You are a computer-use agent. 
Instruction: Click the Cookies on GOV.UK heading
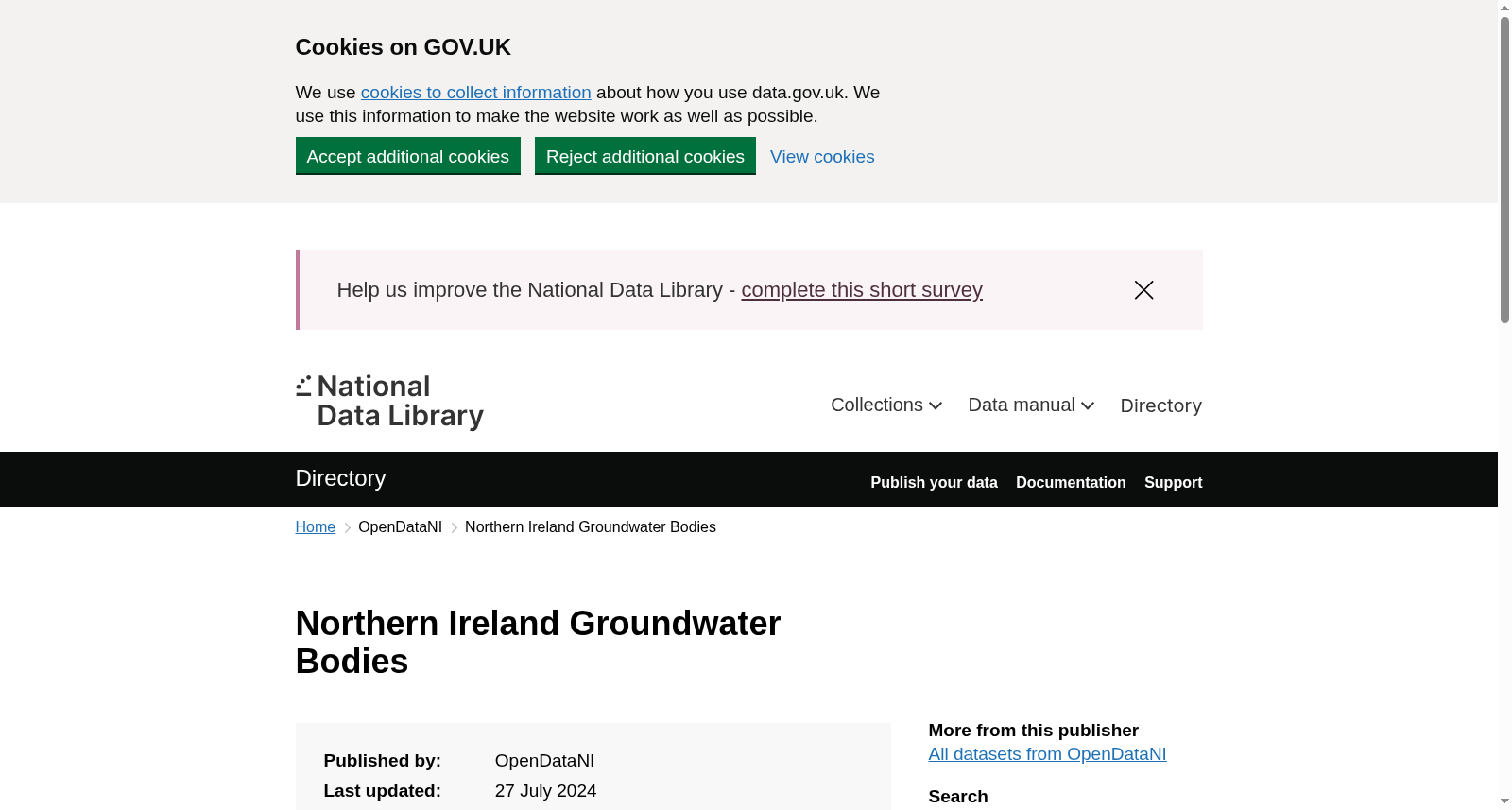404,47
